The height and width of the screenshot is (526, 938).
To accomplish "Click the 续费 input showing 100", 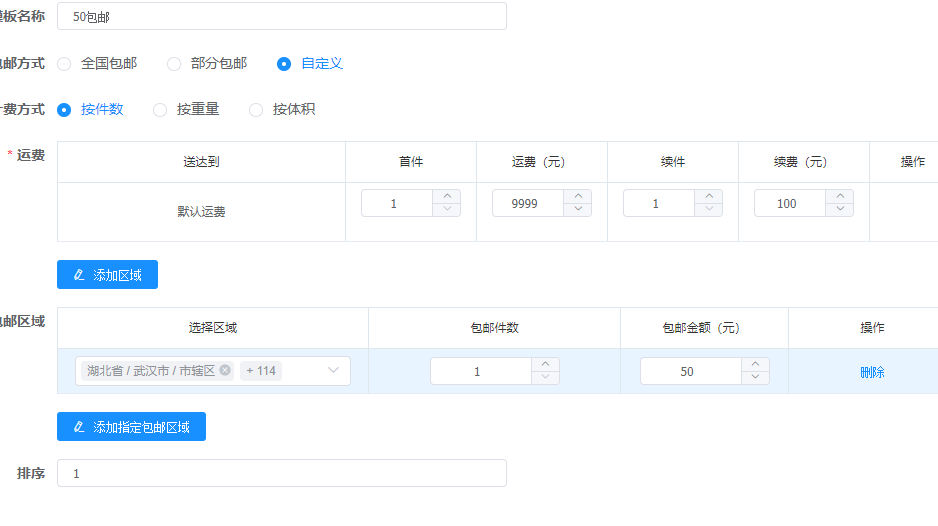I will (790, 203).
